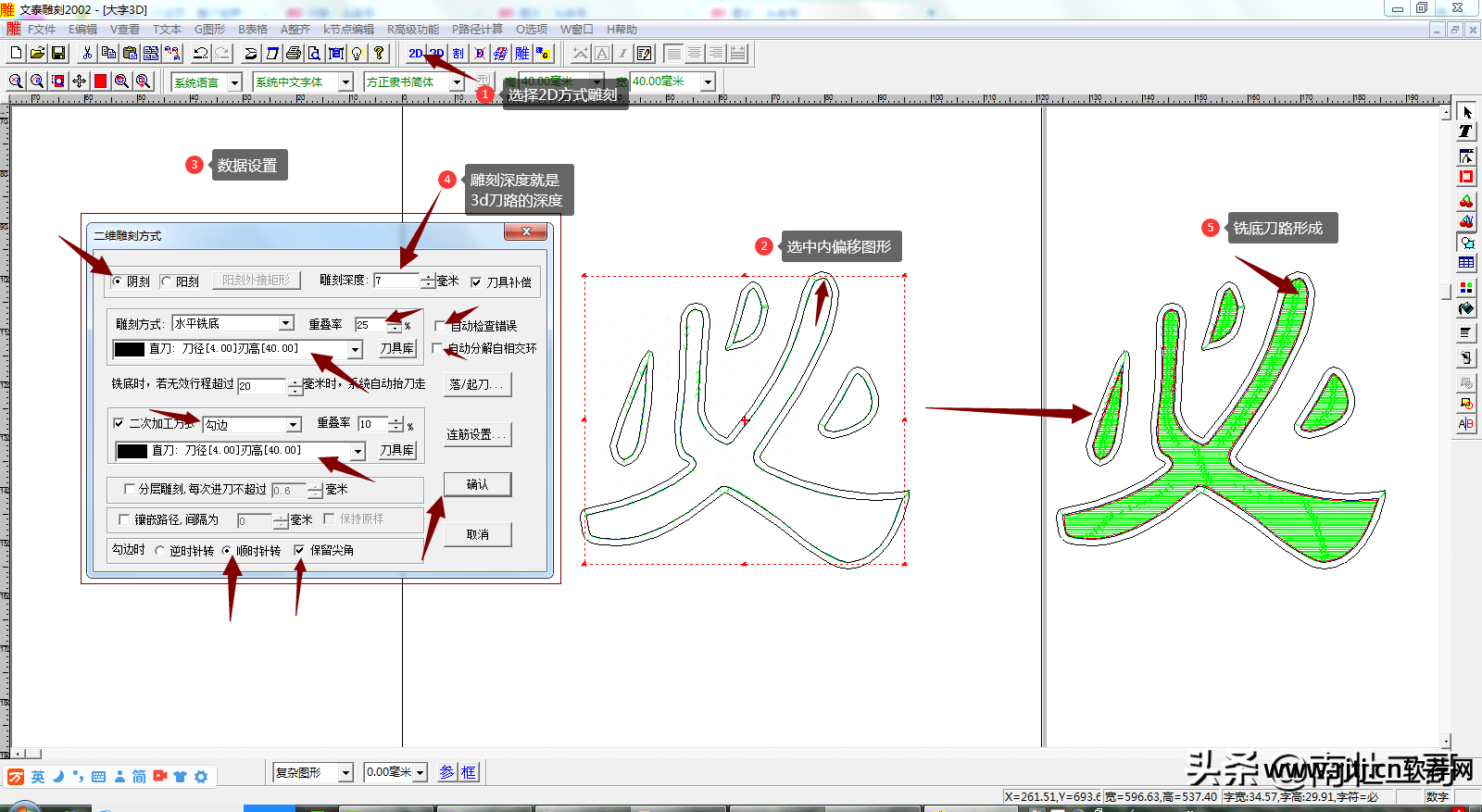This screenshot has height=812, width=1482.
Task: Enable the 自动检查错误 checkbox
Action: 440,326
